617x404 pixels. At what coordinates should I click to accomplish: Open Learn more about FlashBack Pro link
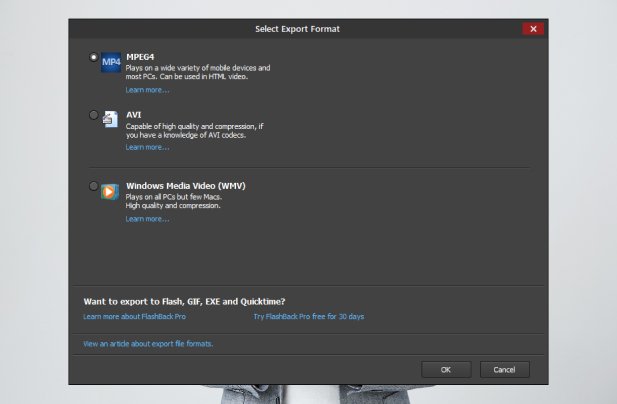[x=135, y=317]
